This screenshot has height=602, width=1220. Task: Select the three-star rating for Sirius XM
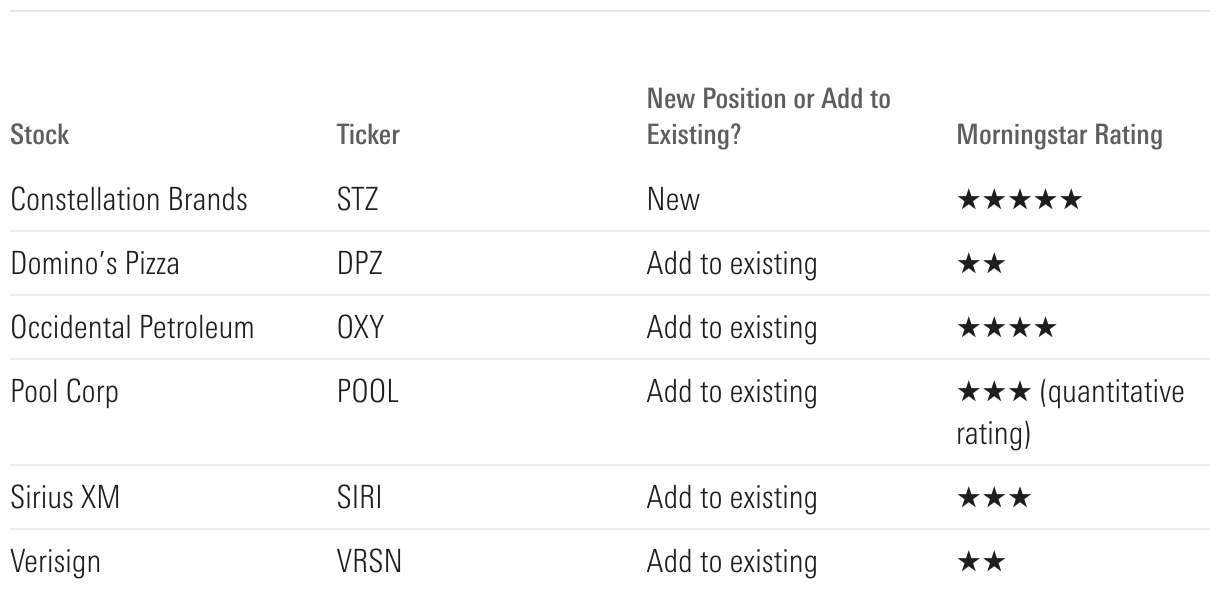(x=993, y=498)
